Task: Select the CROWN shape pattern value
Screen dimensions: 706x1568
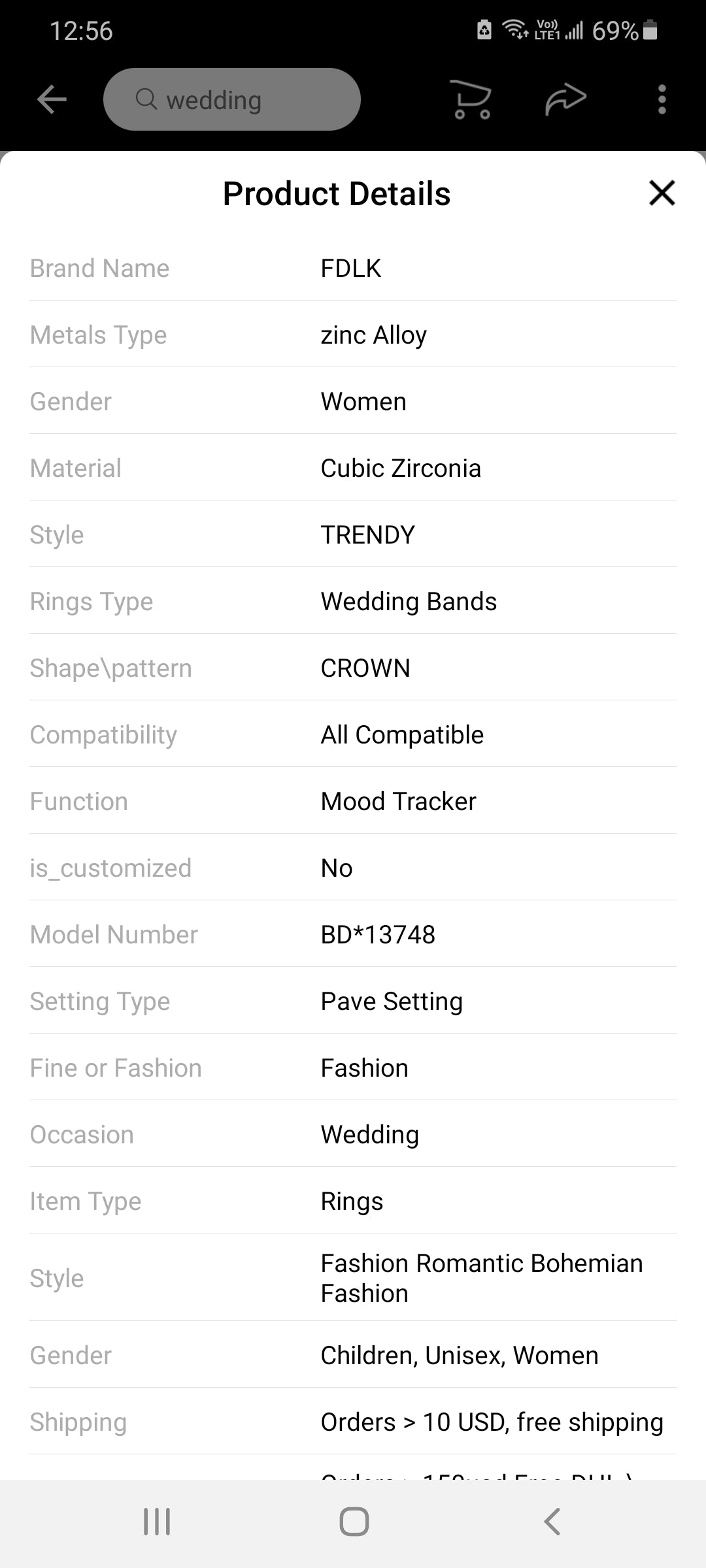Action: tap(365, 668)
